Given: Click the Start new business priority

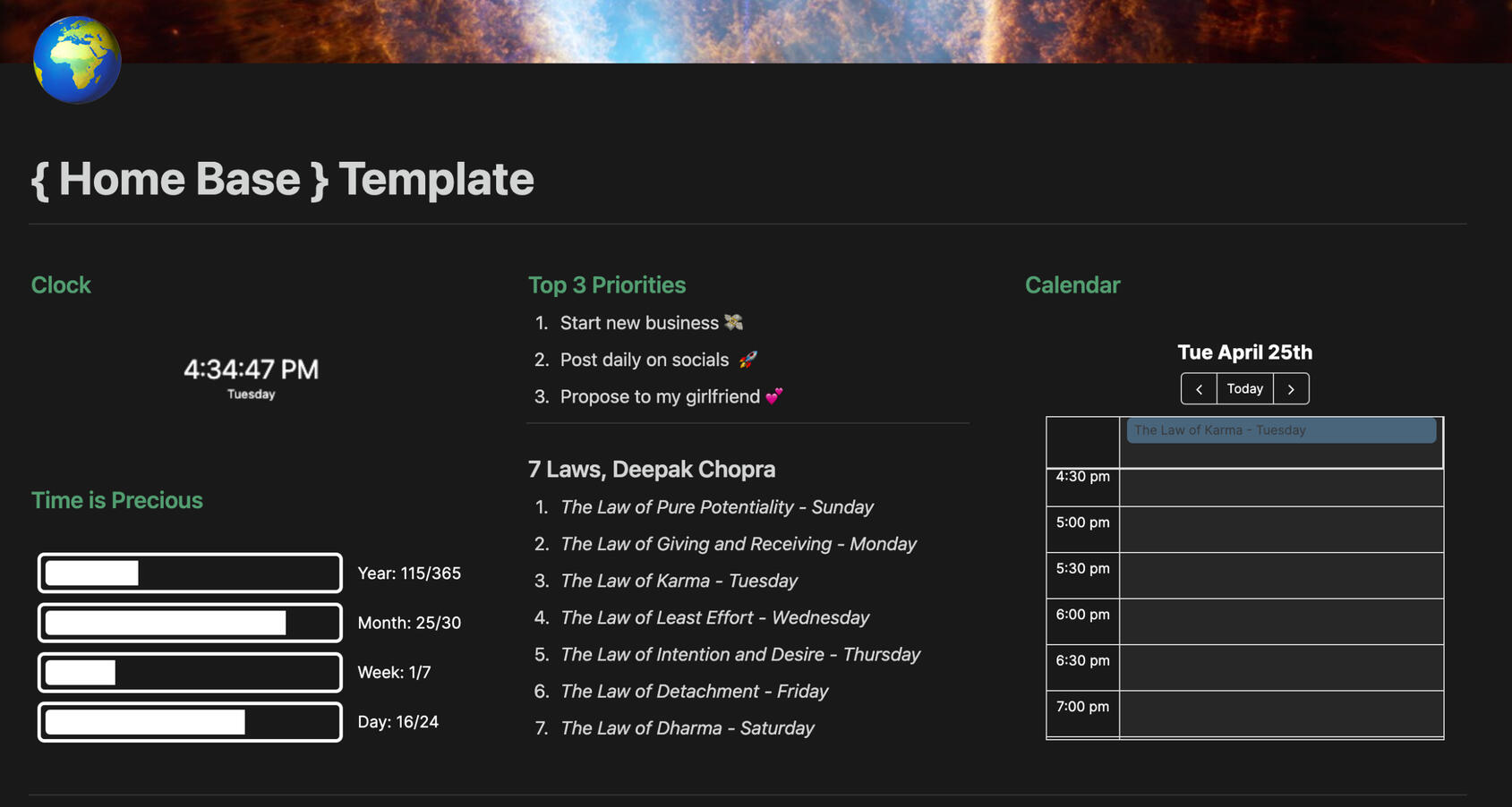Looking at the screenshot, I should point(639,323).
